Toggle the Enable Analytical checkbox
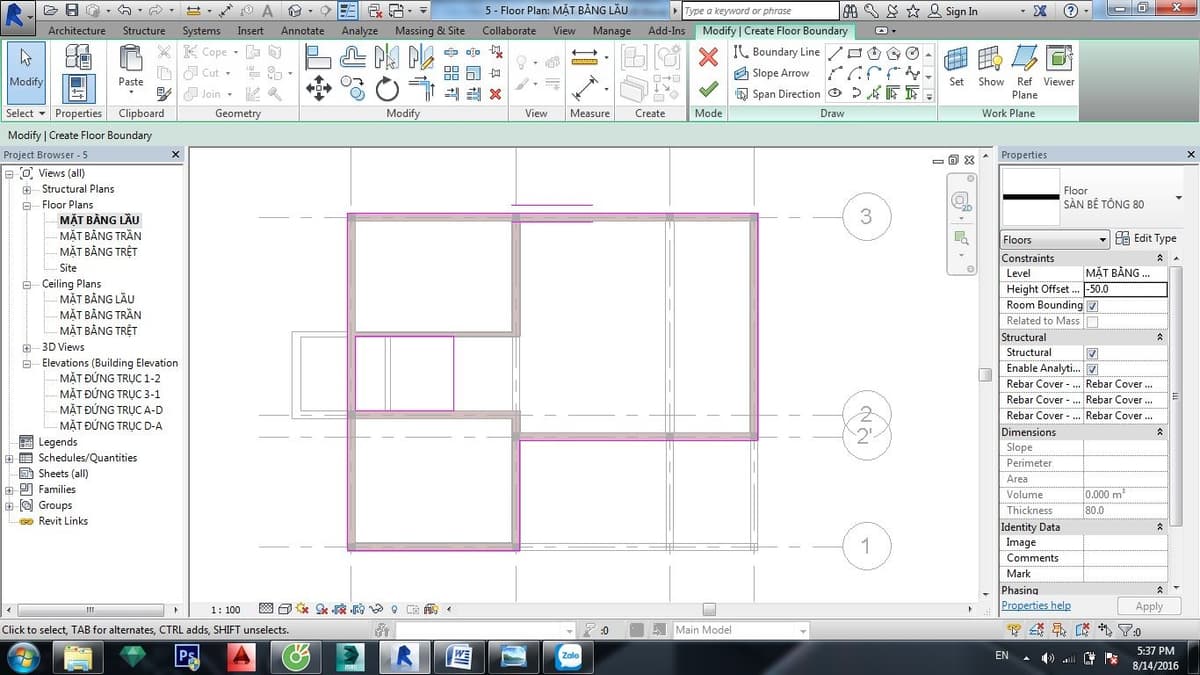Screen dimensions: 1200x675 1092,369
